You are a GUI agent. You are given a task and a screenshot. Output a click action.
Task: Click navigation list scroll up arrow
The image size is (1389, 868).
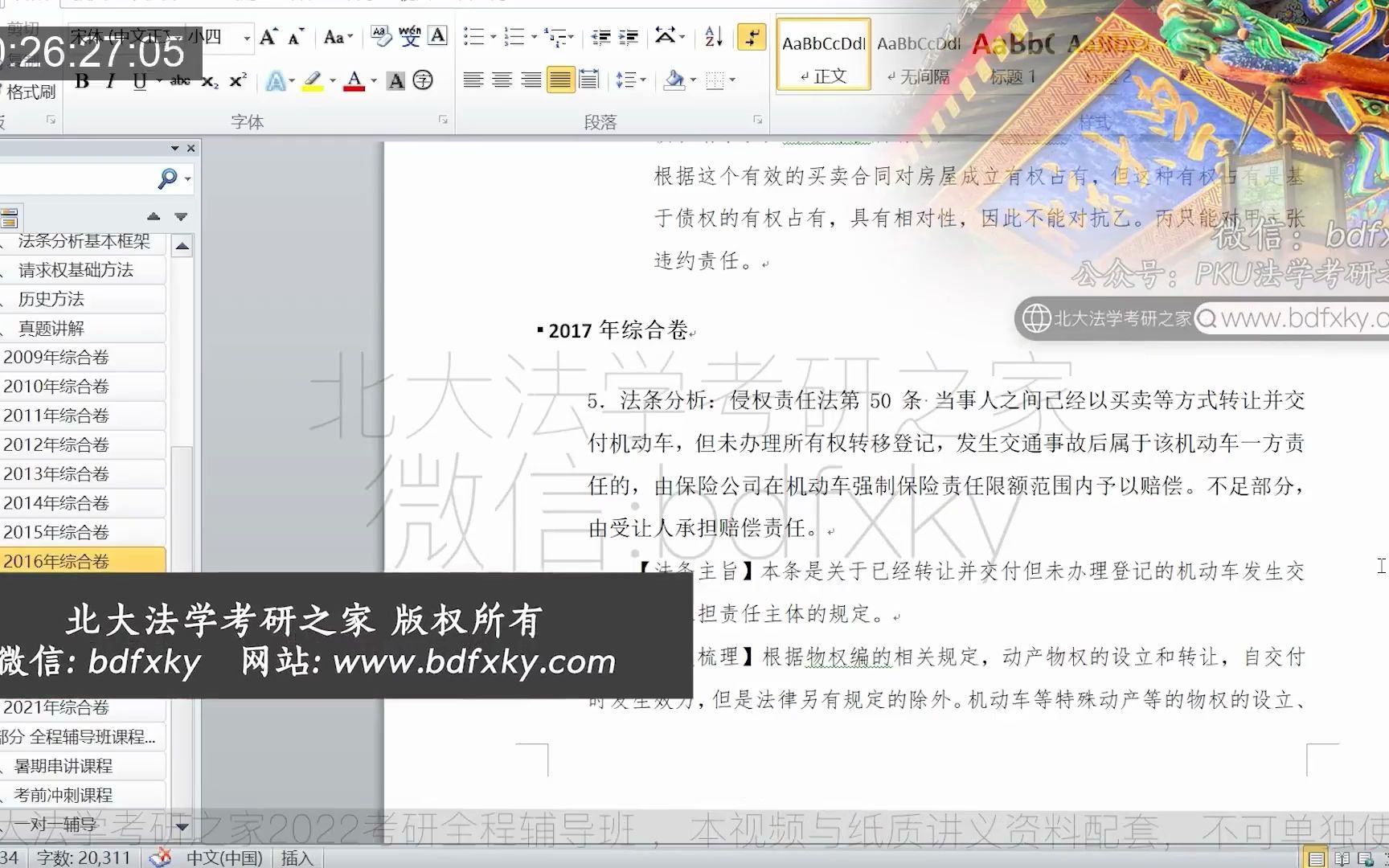coord(182,246)
